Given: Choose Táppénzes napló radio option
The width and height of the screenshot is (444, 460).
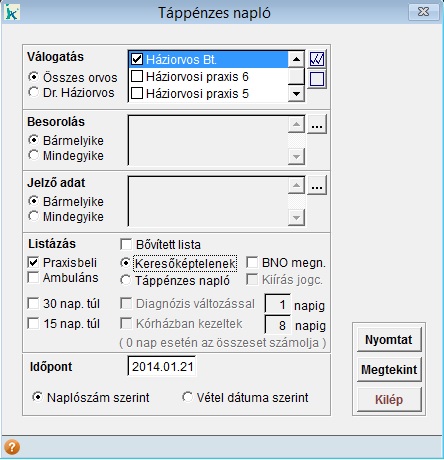Looking at the screenshot, I should point(126,280).
